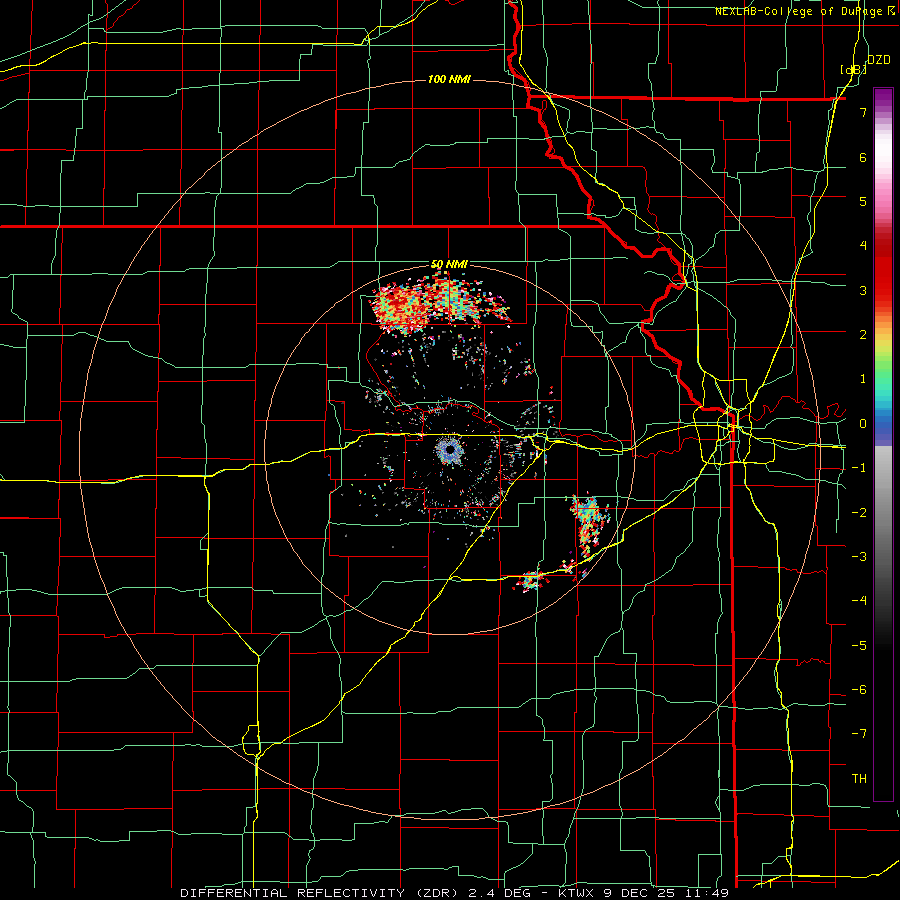
Task: Click the [dB] unit label
Action: (853, 69)
